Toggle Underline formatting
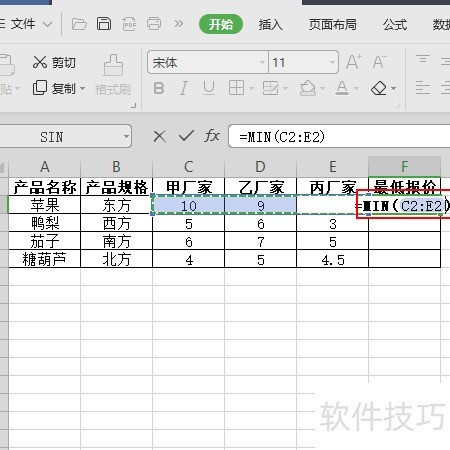The height and width of the screenshot is (450, 450). [x=209, y=88]
